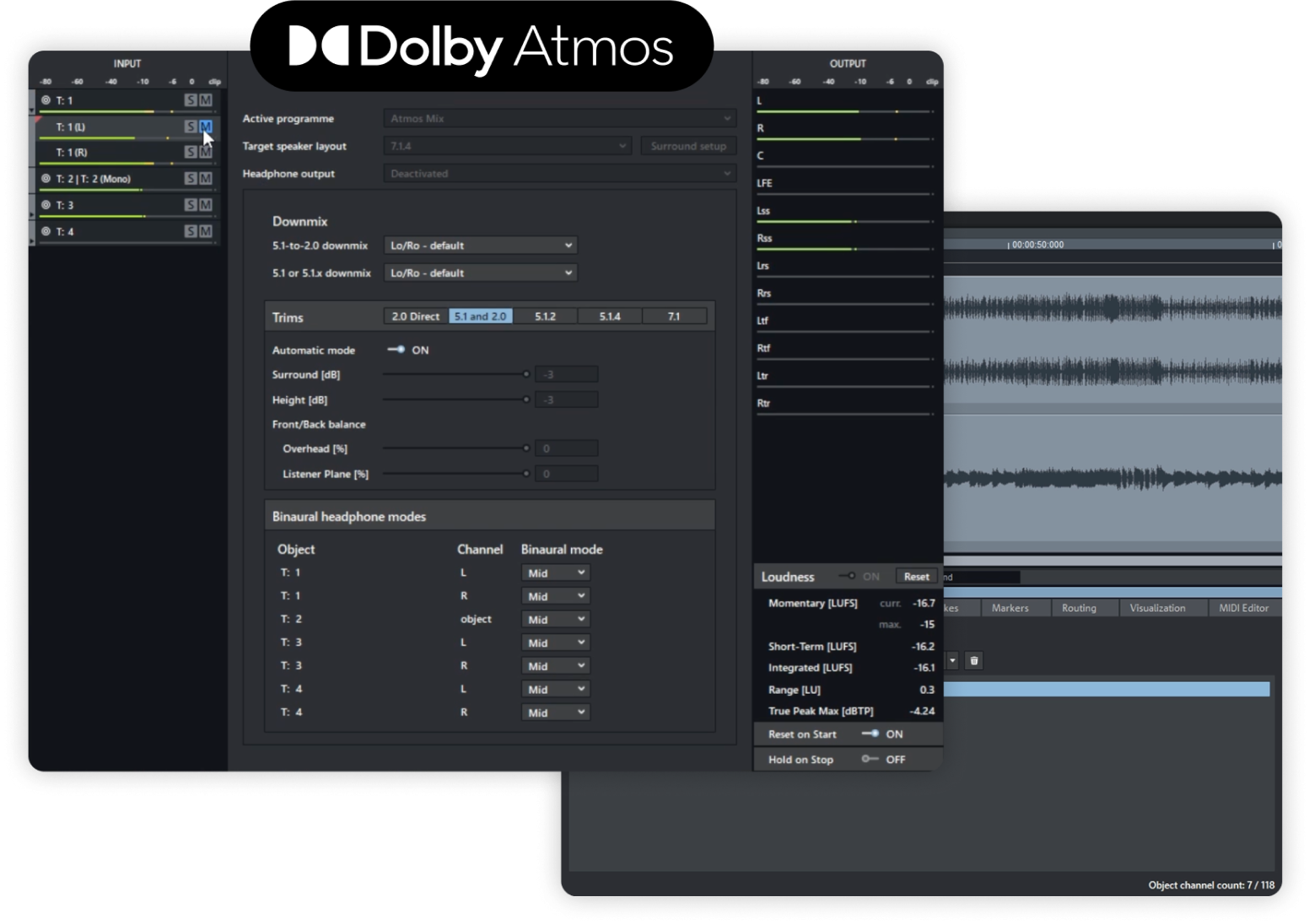1309x924 pixels.
Task: Click the object icon beside T: 2 Mono
Action: (46, 179)
